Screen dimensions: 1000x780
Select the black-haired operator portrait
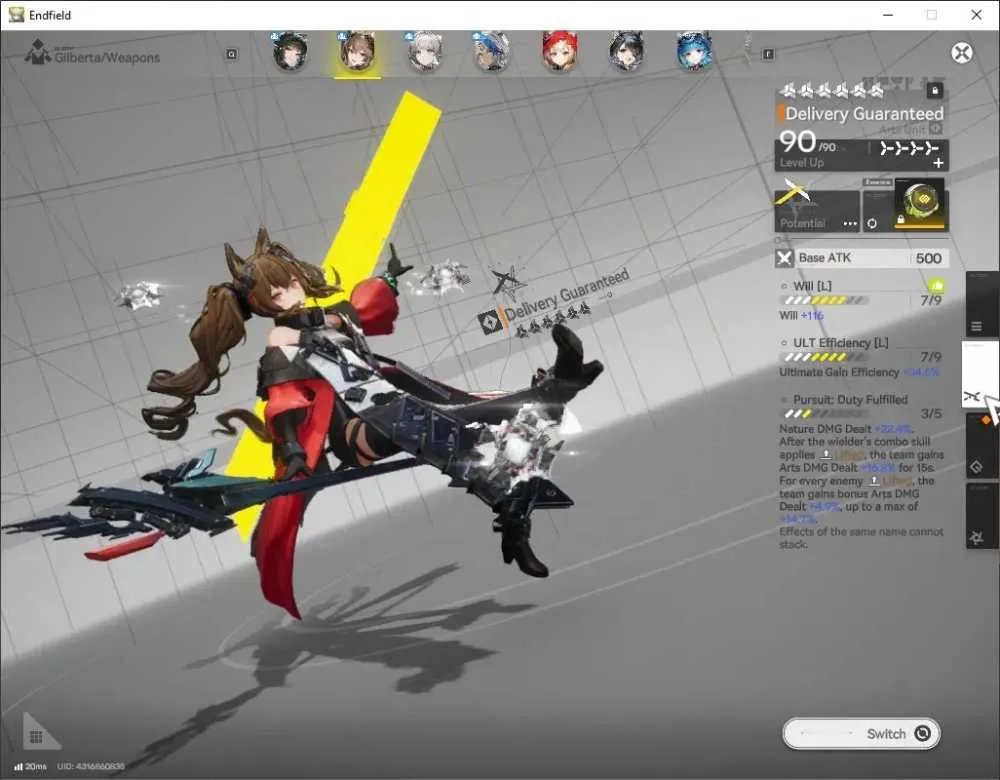(x=626, y=51)
